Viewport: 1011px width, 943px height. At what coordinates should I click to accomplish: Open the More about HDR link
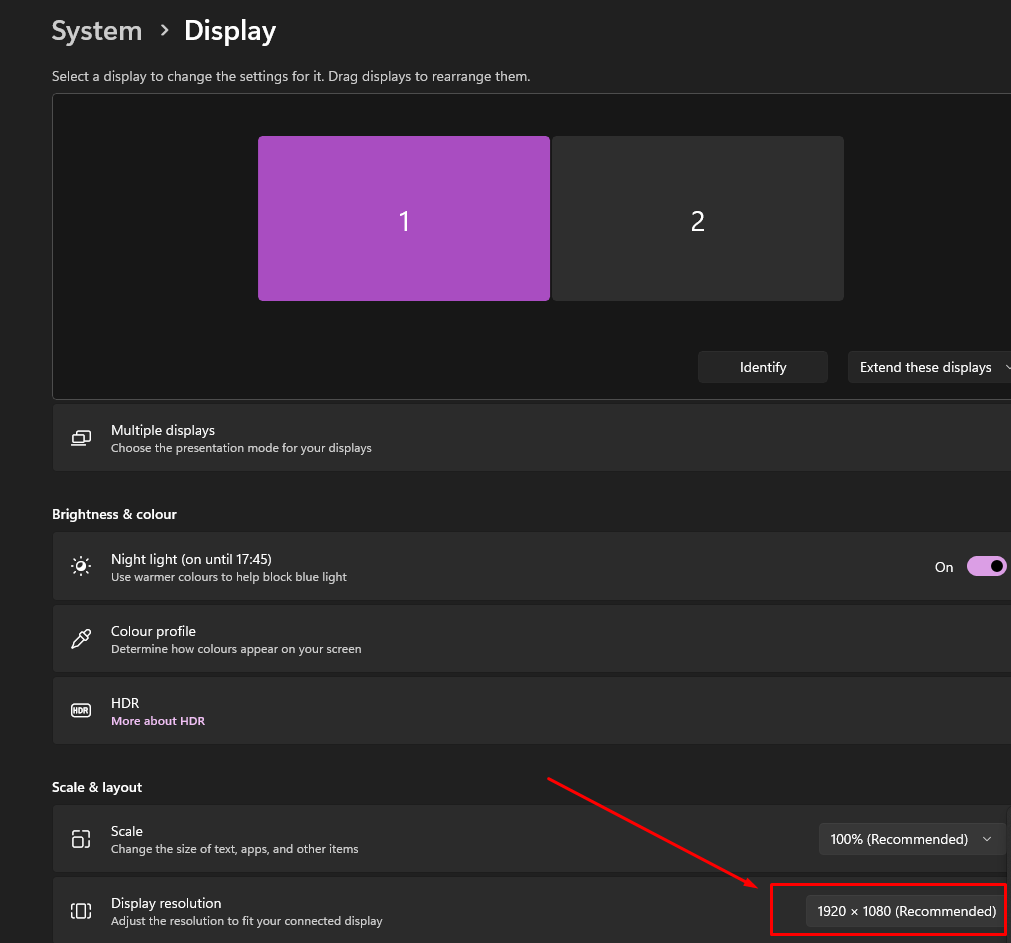(x=158, y=721)
